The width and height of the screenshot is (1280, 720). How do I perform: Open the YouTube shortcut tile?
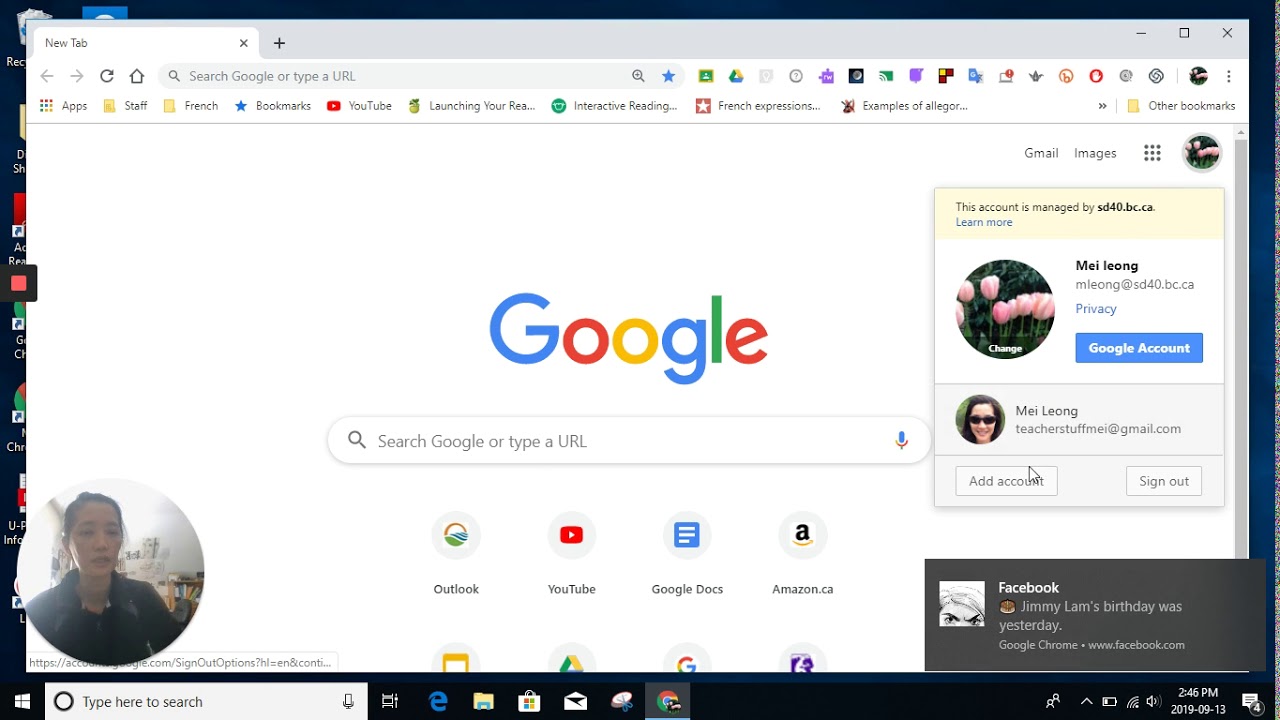[x=572, y=554]
